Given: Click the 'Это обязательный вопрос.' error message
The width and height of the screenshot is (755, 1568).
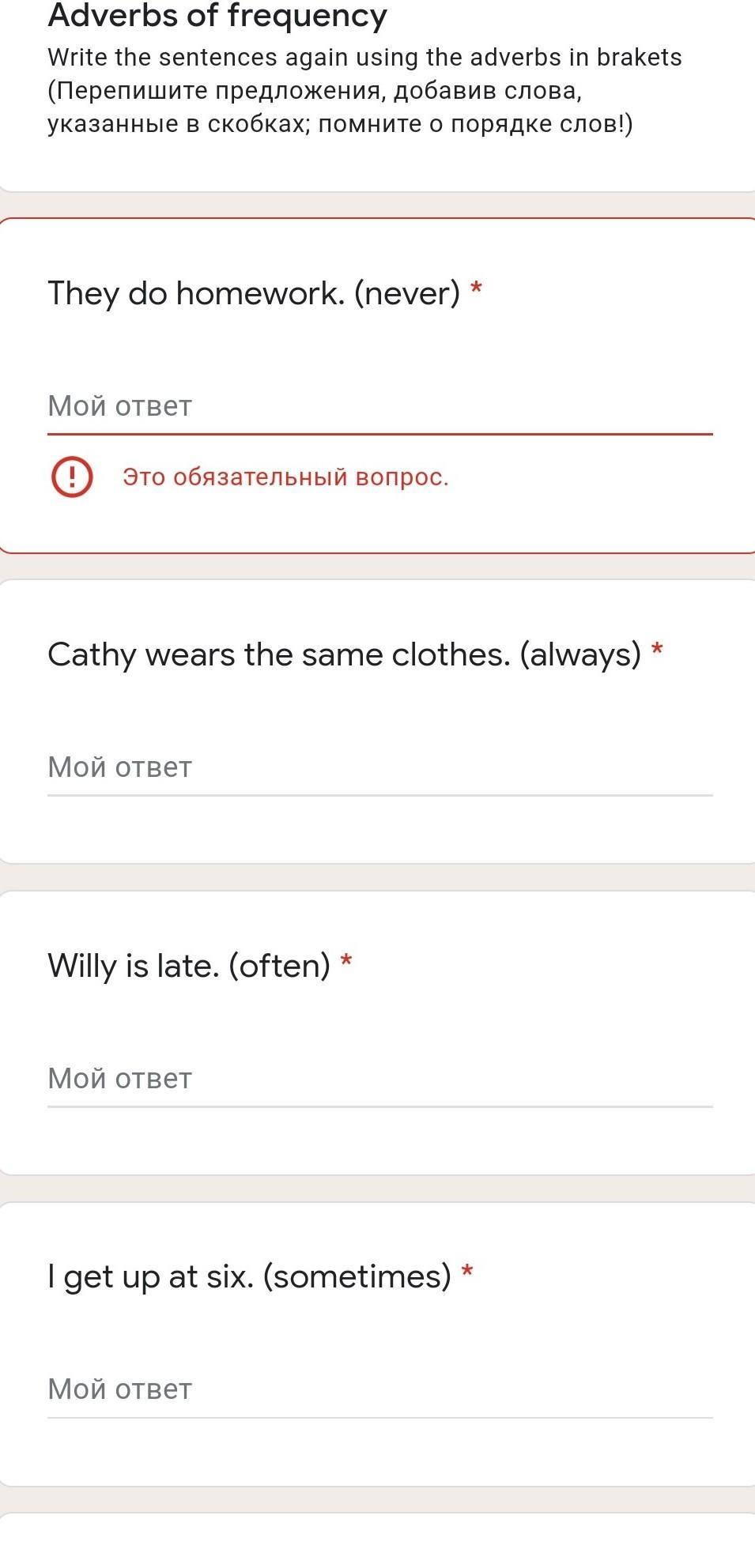Looking at the screenshot, I should pos(285,477).
